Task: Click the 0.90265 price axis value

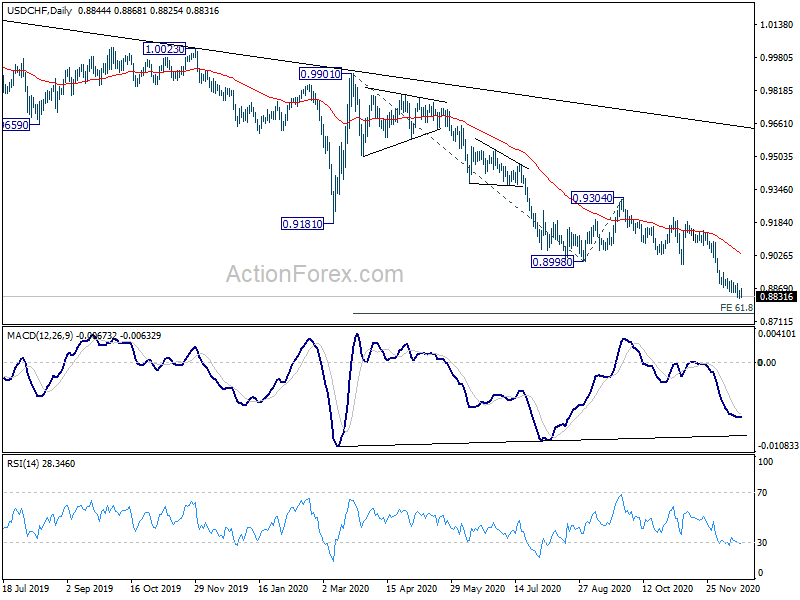Action: click(777, 256)
